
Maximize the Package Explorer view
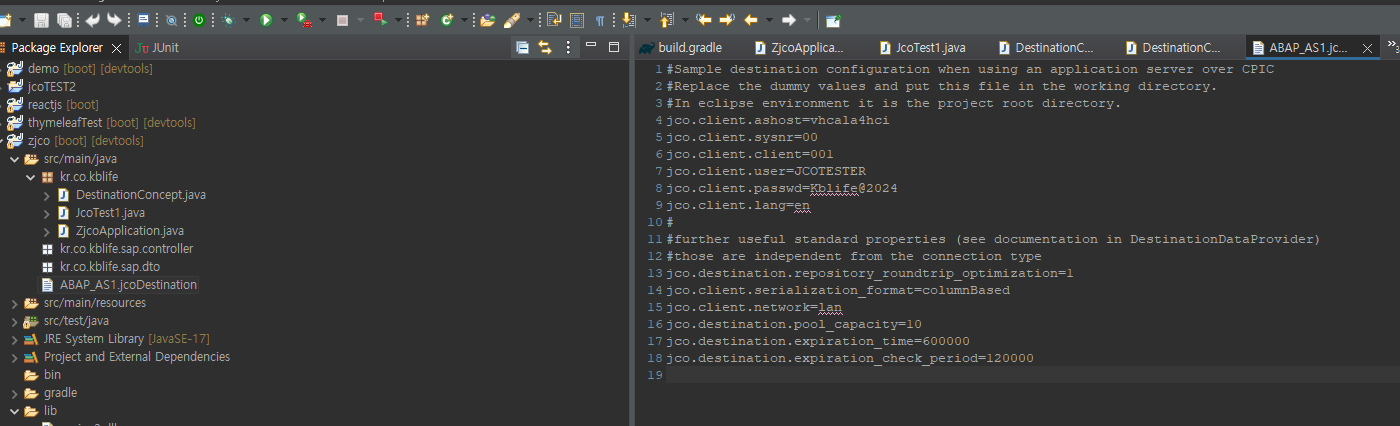click(615, 46)
